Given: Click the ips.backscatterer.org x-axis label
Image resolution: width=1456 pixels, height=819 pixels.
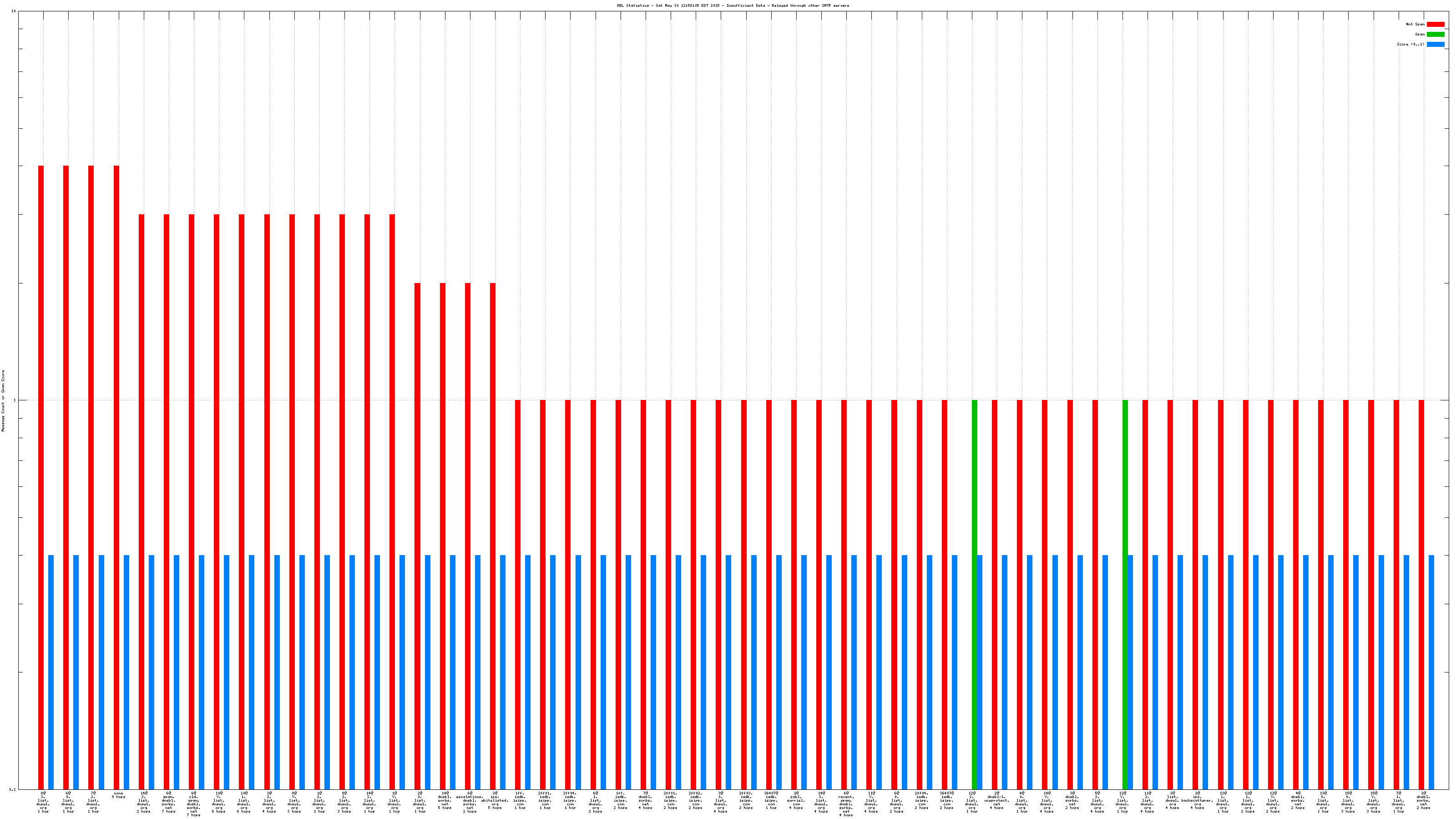Looking at the screenshot, I should point(1197,800).
